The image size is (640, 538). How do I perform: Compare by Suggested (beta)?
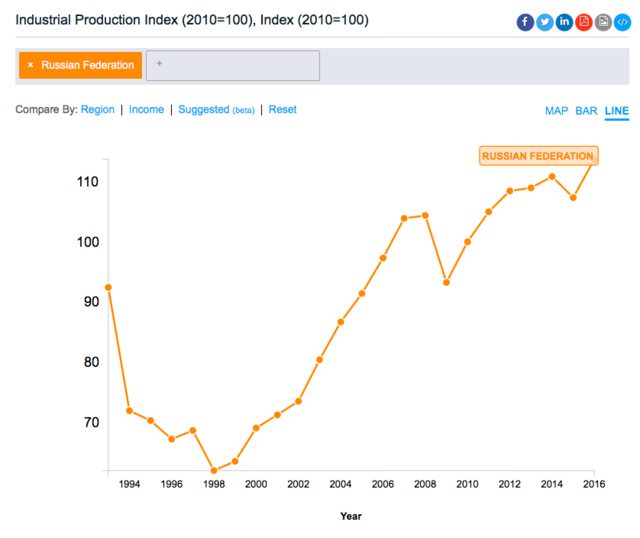[216, 109]
